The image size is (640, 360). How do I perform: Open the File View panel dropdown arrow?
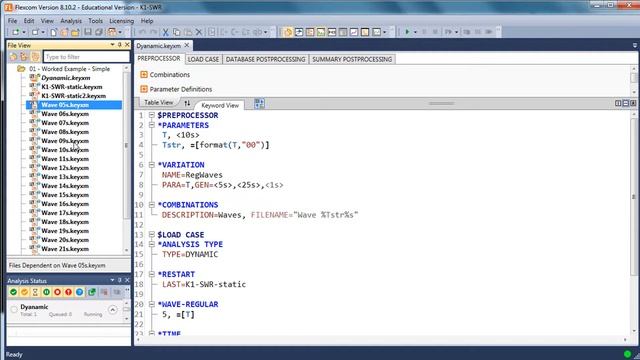coord(112,45)
